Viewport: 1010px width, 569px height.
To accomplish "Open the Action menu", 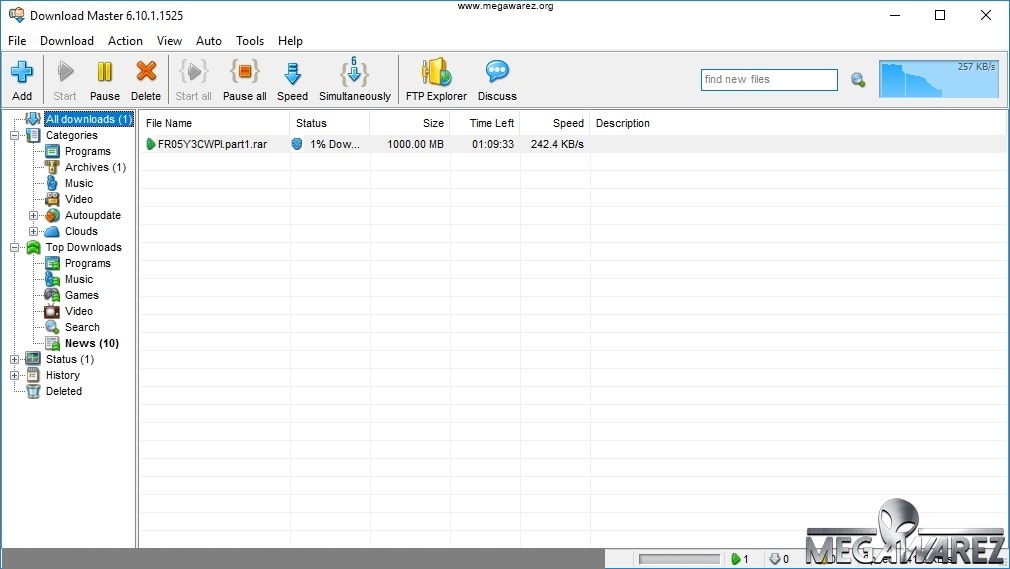I will coord(125,41).
